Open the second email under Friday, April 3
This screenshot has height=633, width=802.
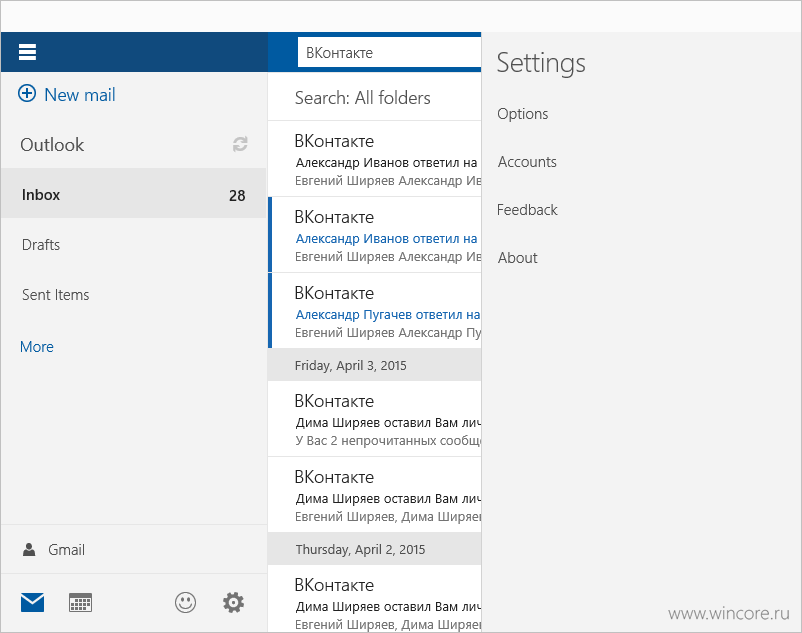click(x=374, y=495)
